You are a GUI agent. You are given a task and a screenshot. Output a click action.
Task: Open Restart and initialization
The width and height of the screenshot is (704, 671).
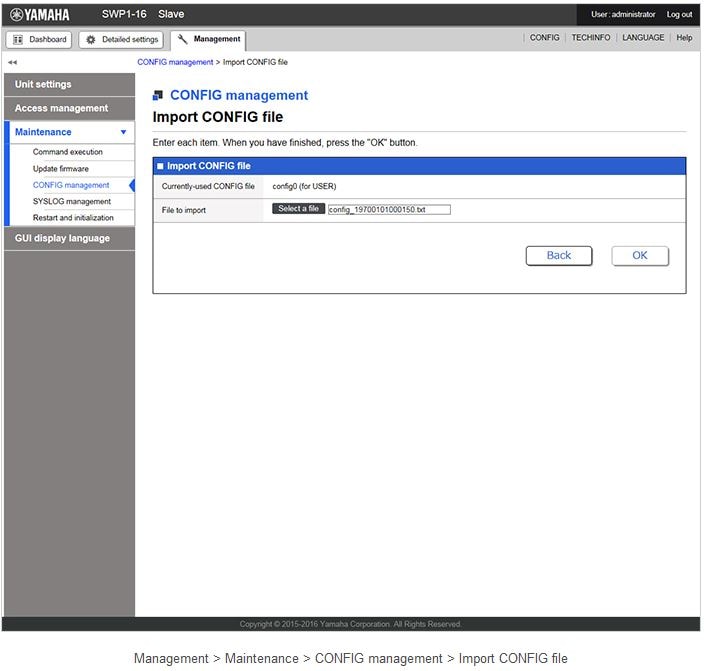(73, 218)
